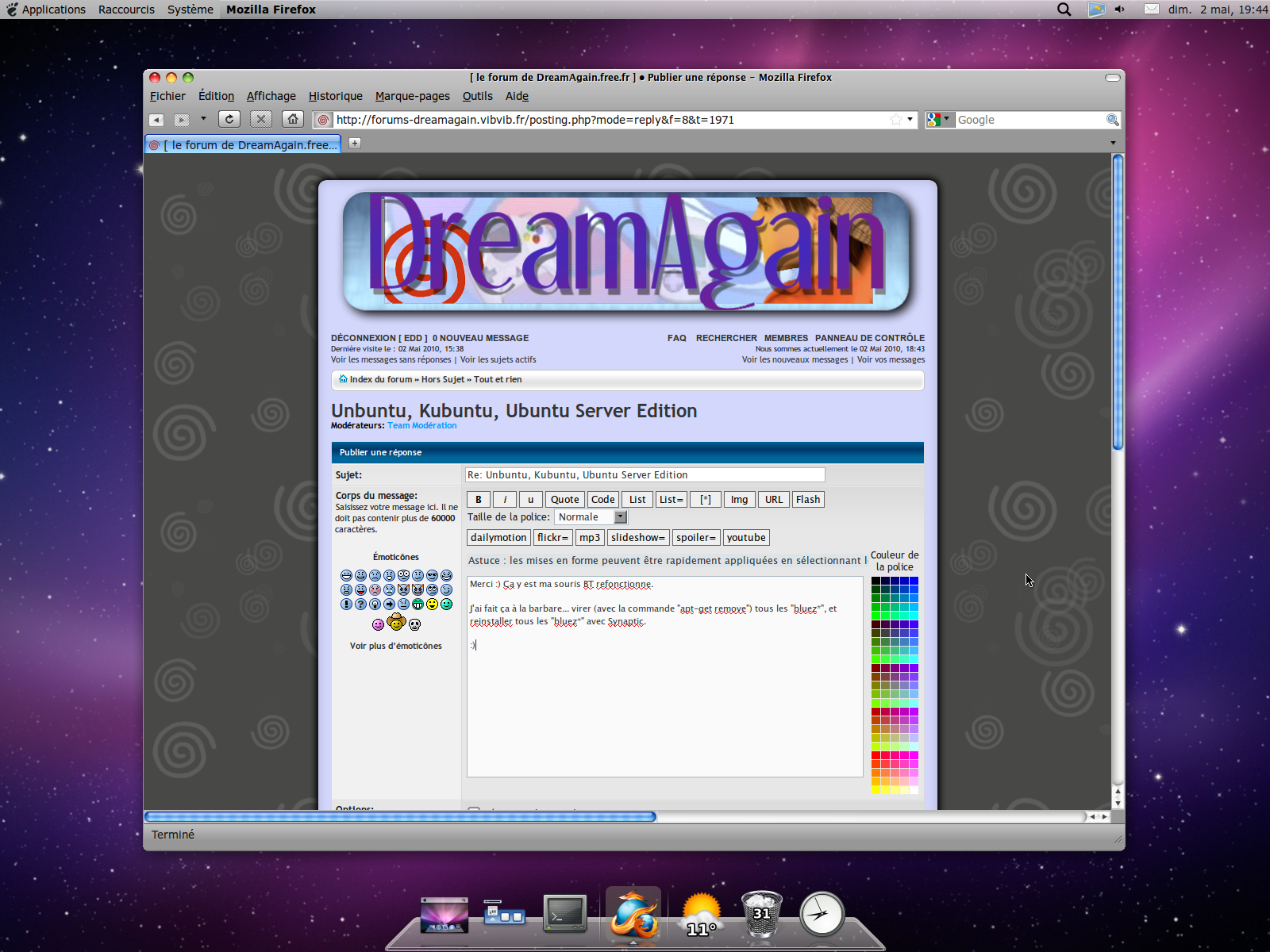Select the DreamAgain forum tab
This screenshot has height=952, width=1270.
click(243, 144)
